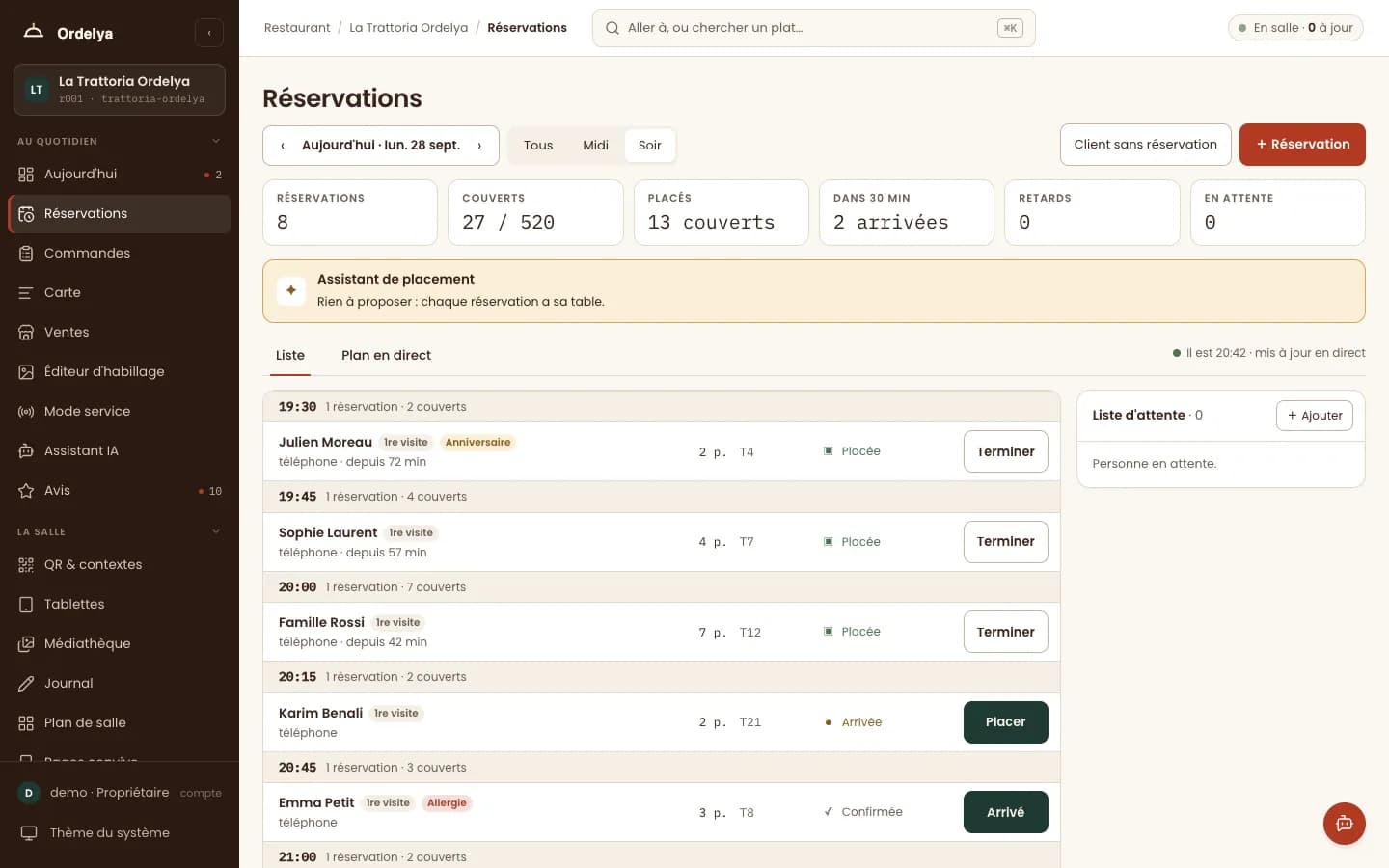The height and width of the screenshot is (868, 1389).
Task: Go to the next day
Action: pyautogui.click(x=479, y=146)
